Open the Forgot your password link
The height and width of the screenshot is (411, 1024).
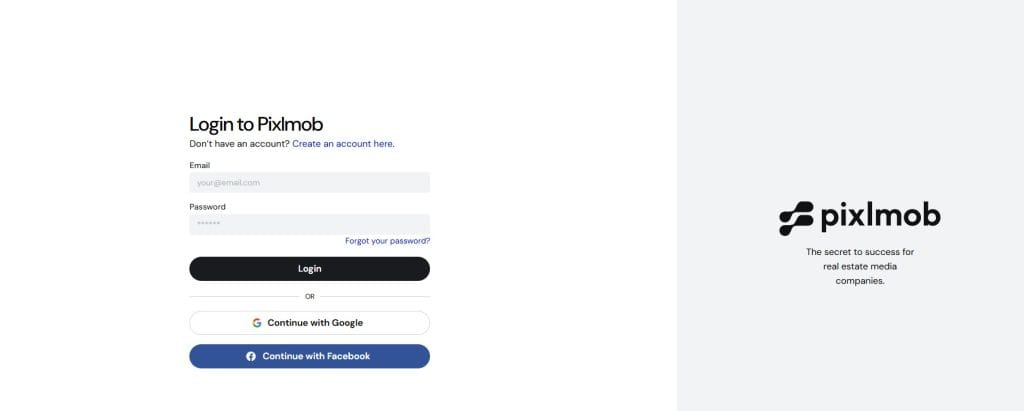[x=387, y=241]
